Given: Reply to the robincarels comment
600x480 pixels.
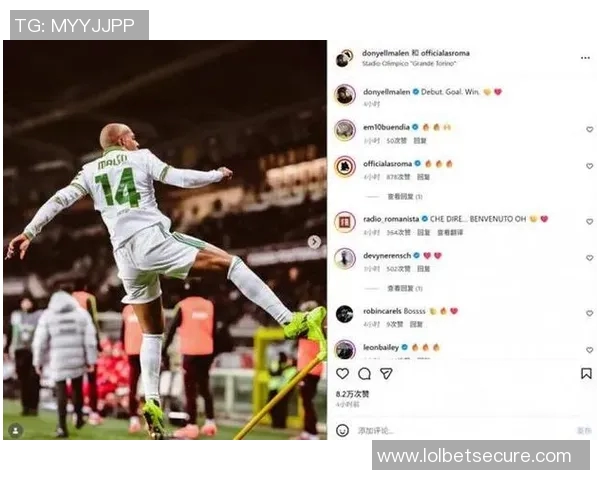Looking at the screenshot, I should click(x=416, y=324).
